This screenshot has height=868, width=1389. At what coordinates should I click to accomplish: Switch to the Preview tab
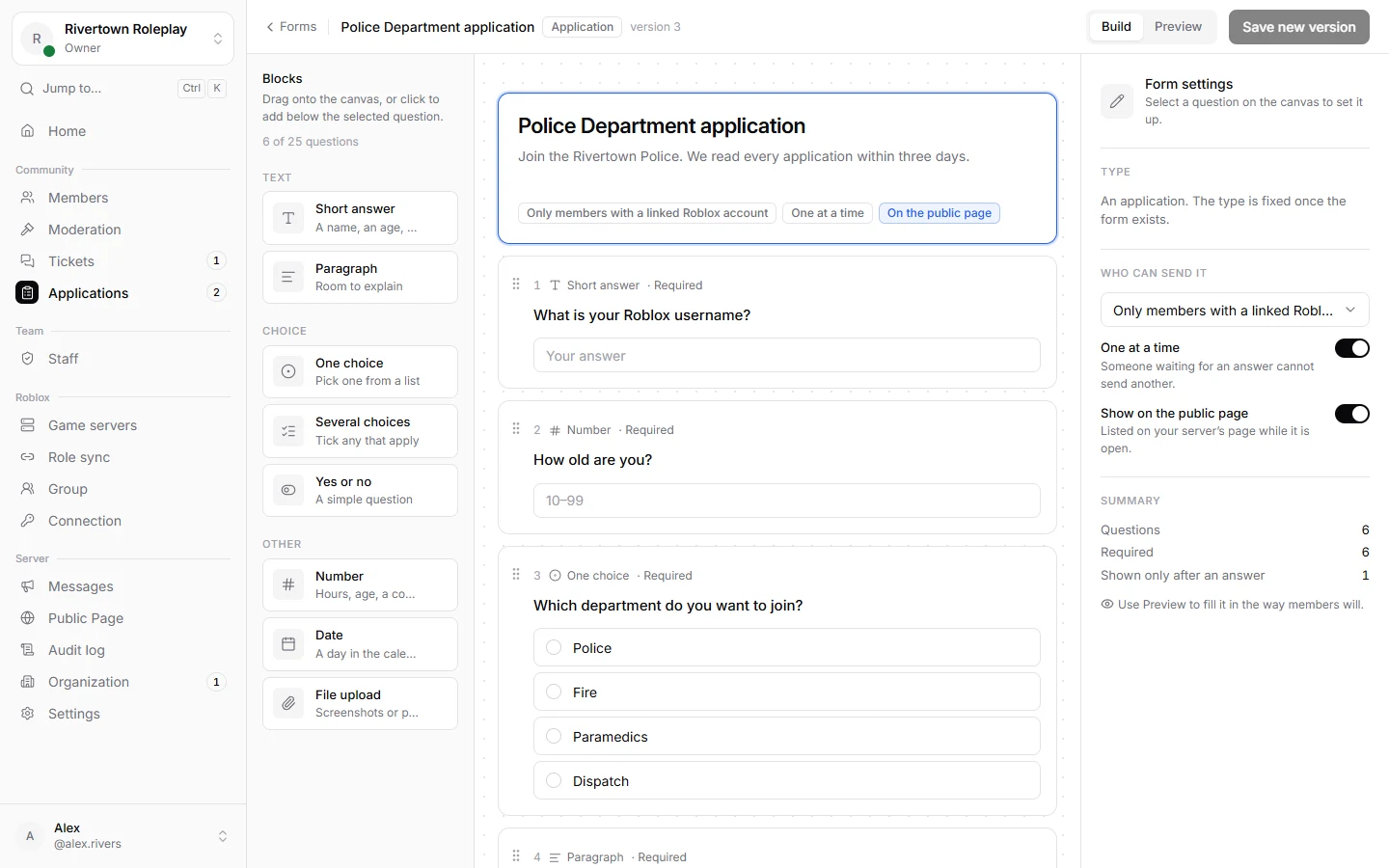(1178, 27)
